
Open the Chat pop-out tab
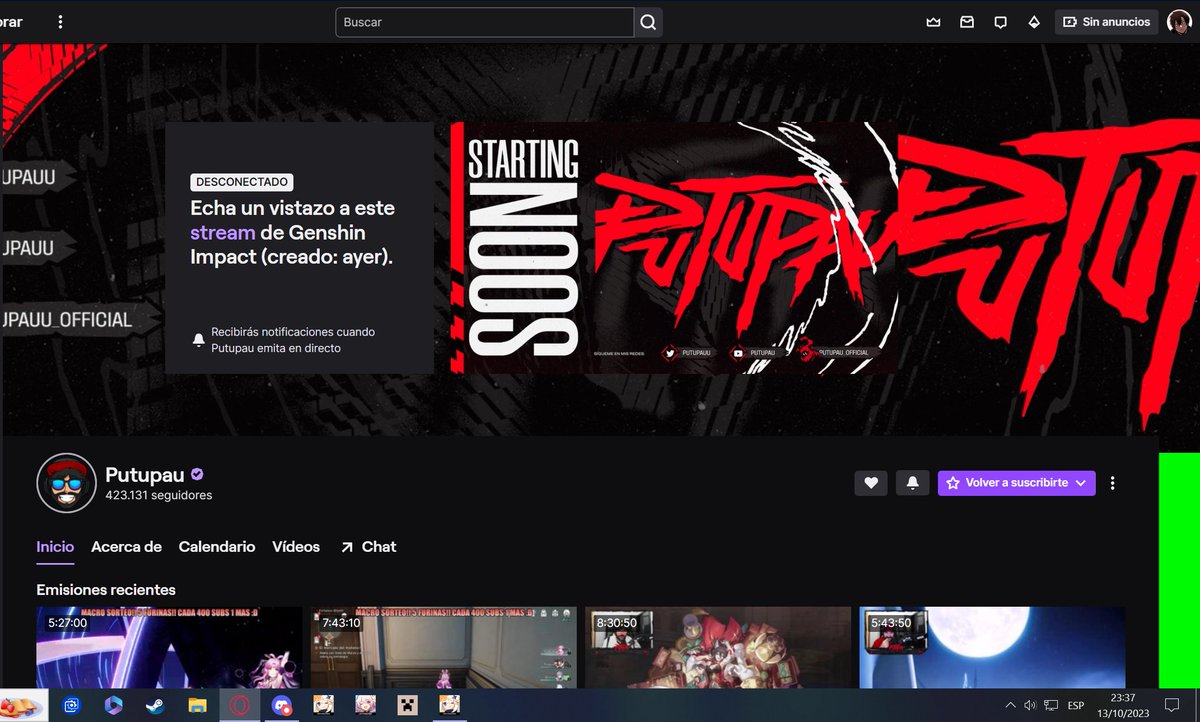pyautogui.click(x=368, y=547)
